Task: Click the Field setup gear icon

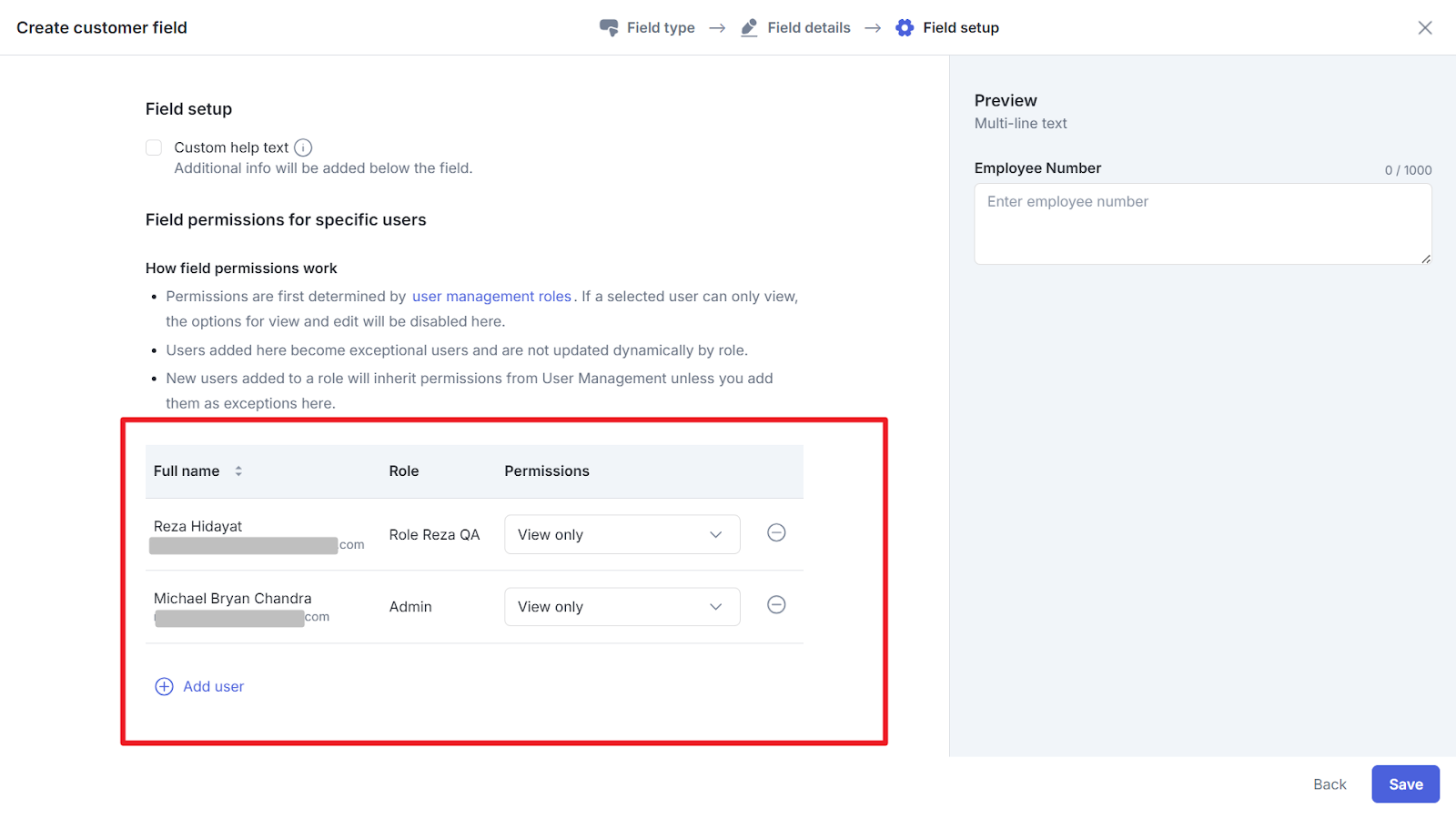Action: pyautogui.click(x=905, y=28)
